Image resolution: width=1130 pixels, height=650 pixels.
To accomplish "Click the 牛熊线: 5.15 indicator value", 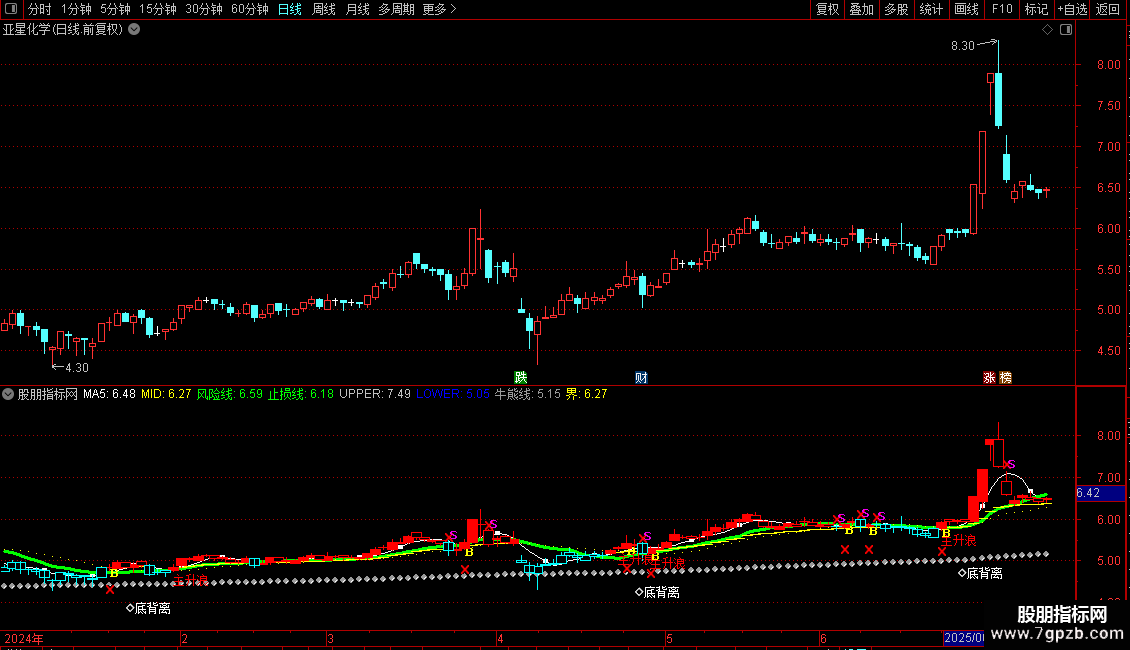I will pyautogui.click(x=528, y=394).
